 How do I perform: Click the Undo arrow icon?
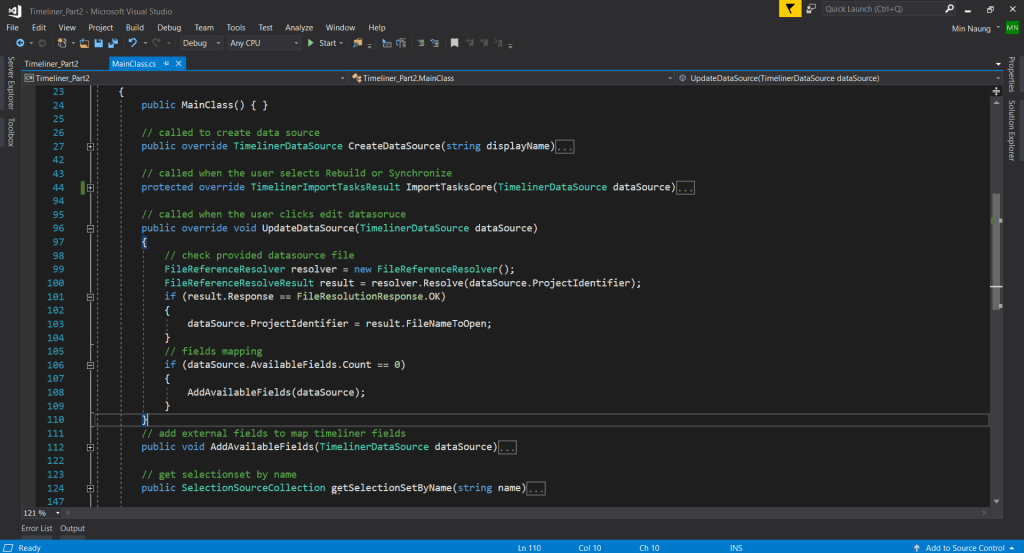coord(131,43)
